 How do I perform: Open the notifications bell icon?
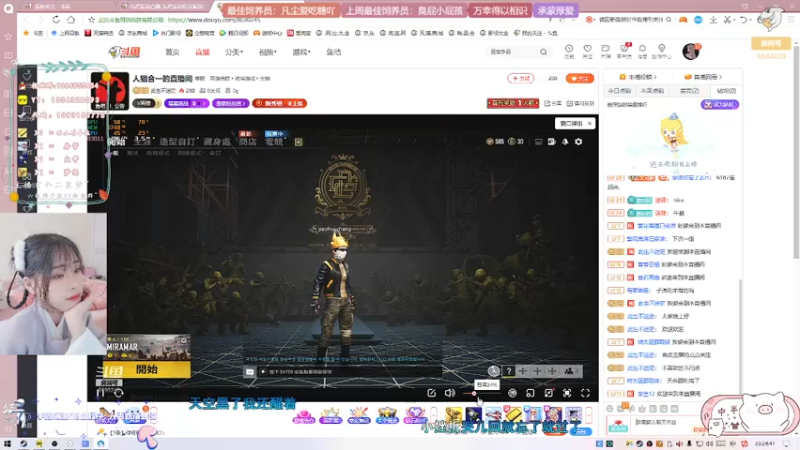[x=642, y=51]
